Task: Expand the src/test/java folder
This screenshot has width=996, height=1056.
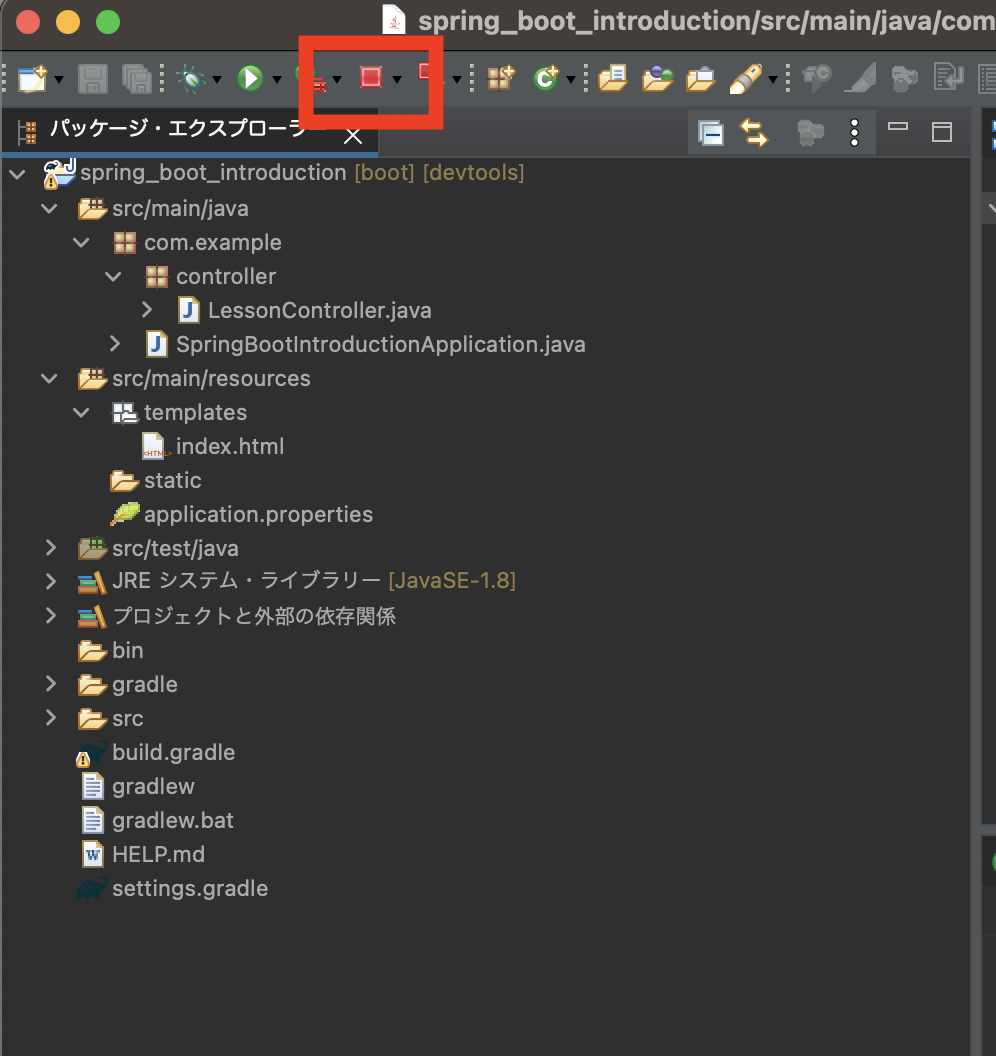Action: (51, 548)
